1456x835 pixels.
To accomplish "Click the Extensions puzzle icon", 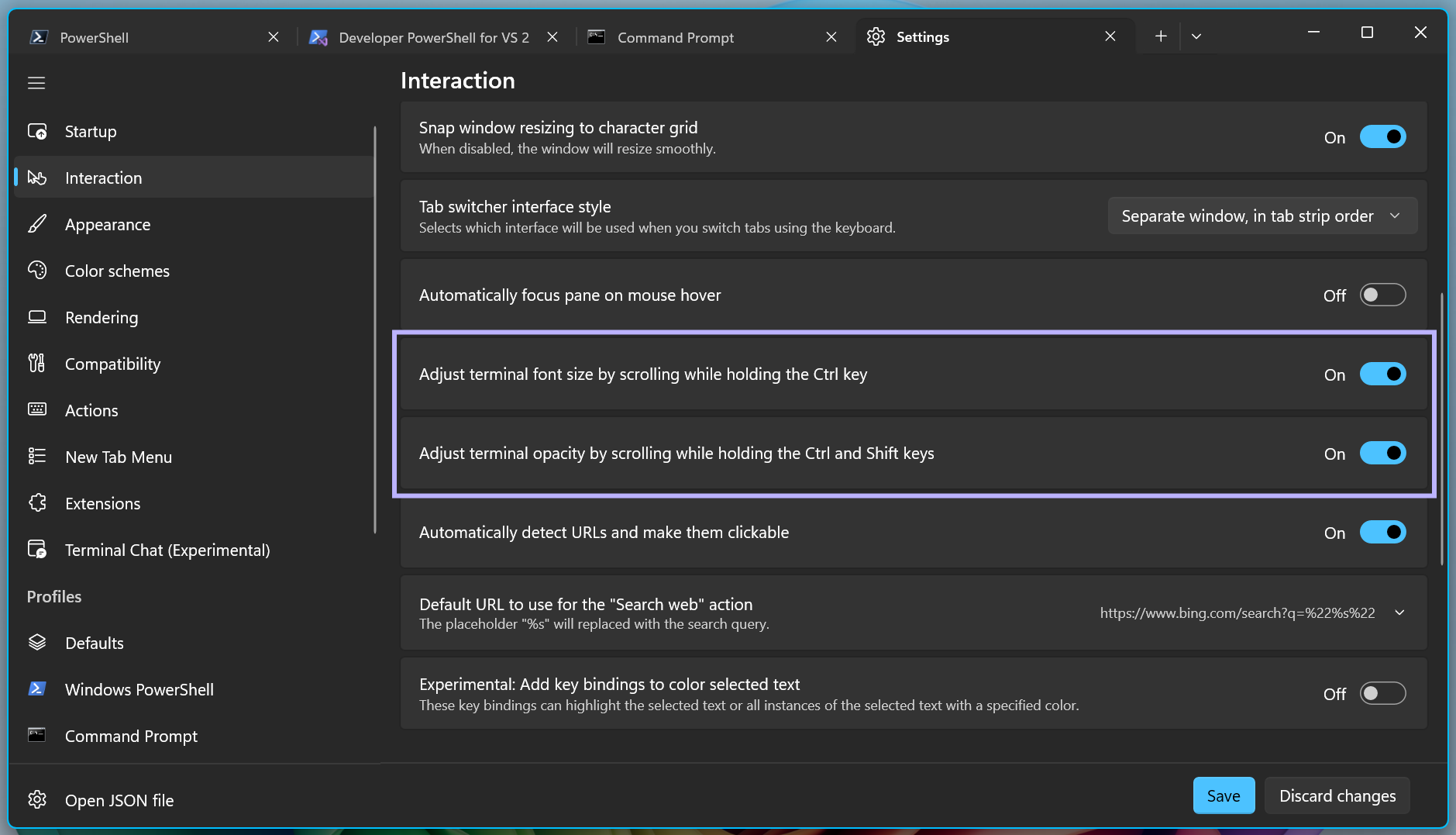I will pyautogui.click(x=37, y=503).
